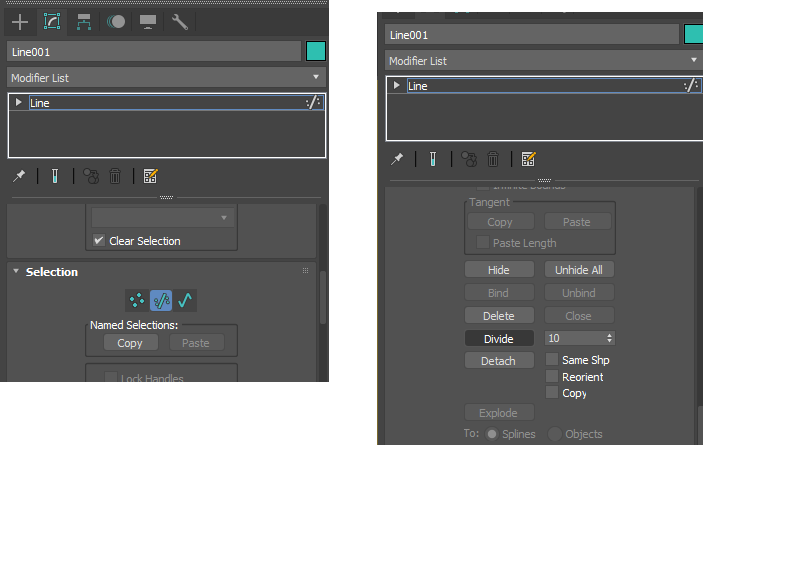811x573 pixels.
Task: Toggle the Paste Length checkbox
Action: pyautogui.click(x=483, y=242)
